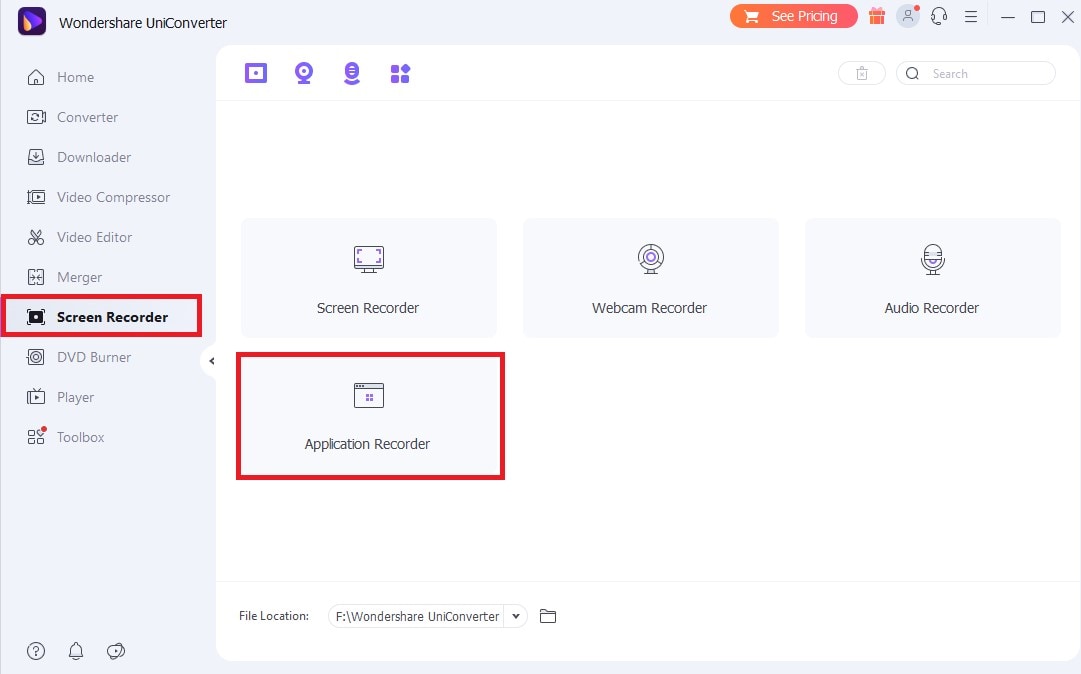This screenshot has height=674, width=1081.
Task: Open the hamburger main menu
Action: 971,17
